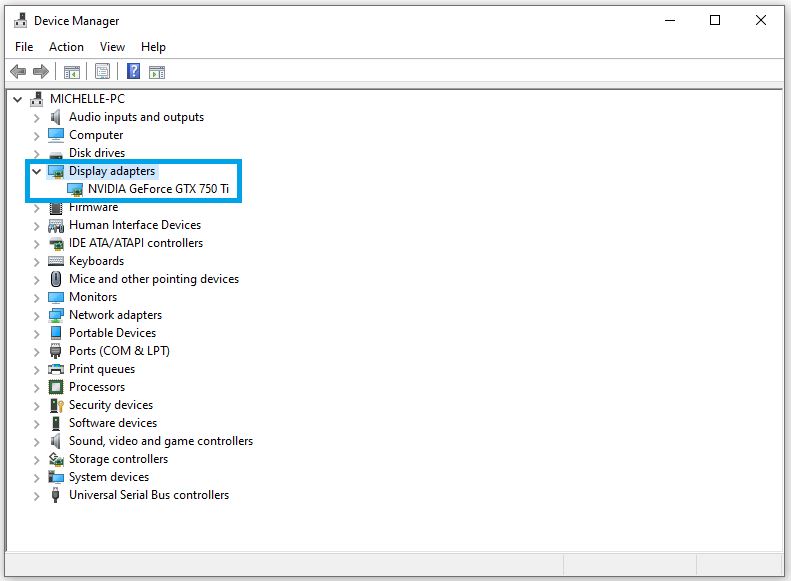Click the Universal Serial Bus controllers icon
Screen dimensions: 791x581
pyautogui.click(x=55, y=495)
